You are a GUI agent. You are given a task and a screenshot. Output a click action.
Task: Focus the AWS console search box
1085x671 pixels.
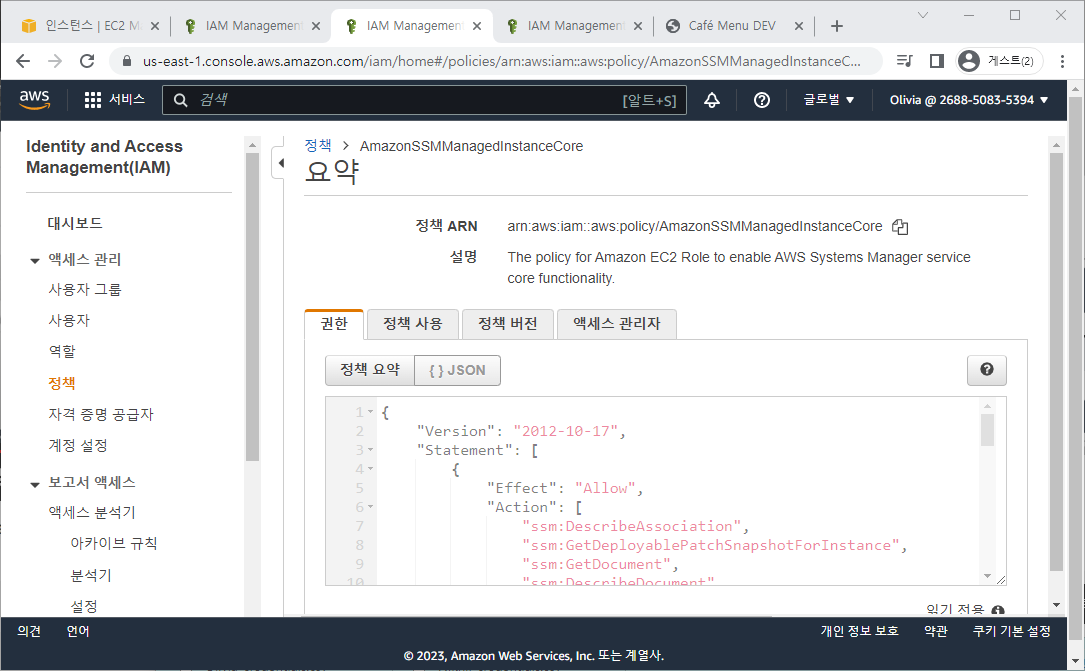tap(424, 100)
